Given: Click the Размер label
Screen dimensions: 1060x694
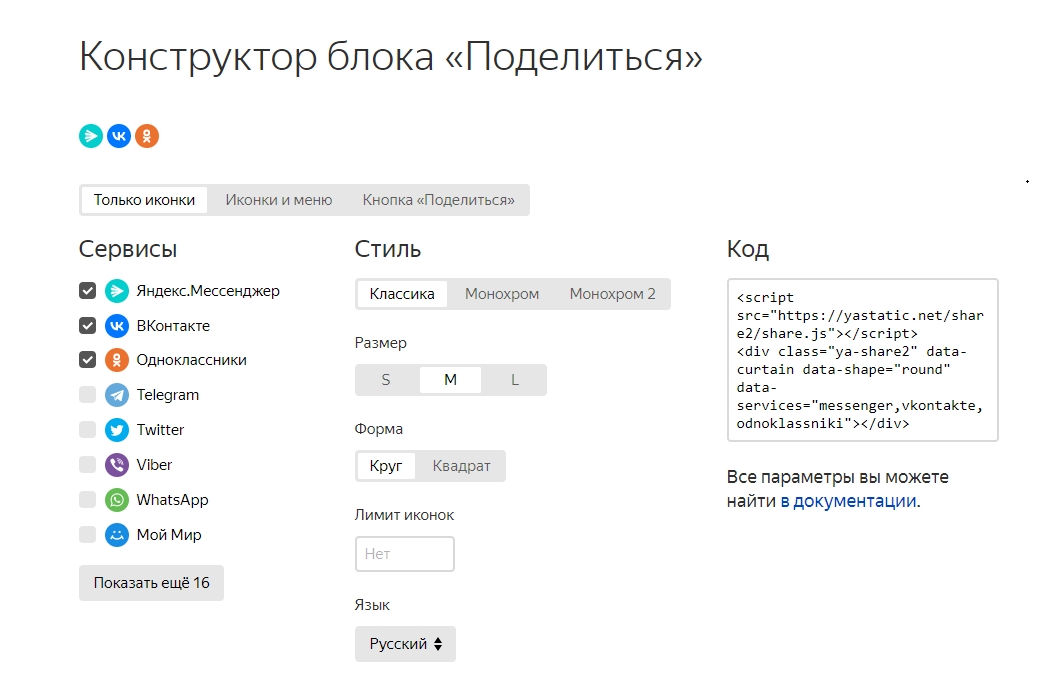Looking at the screenshot, I should (x=381, y=343).
